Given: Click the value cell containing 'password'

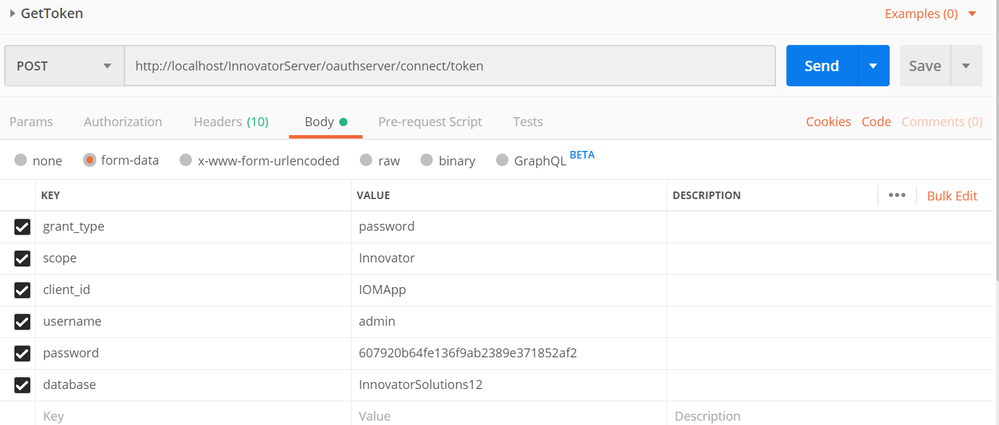Looking at the screenshot, I should tap(509, 227).
